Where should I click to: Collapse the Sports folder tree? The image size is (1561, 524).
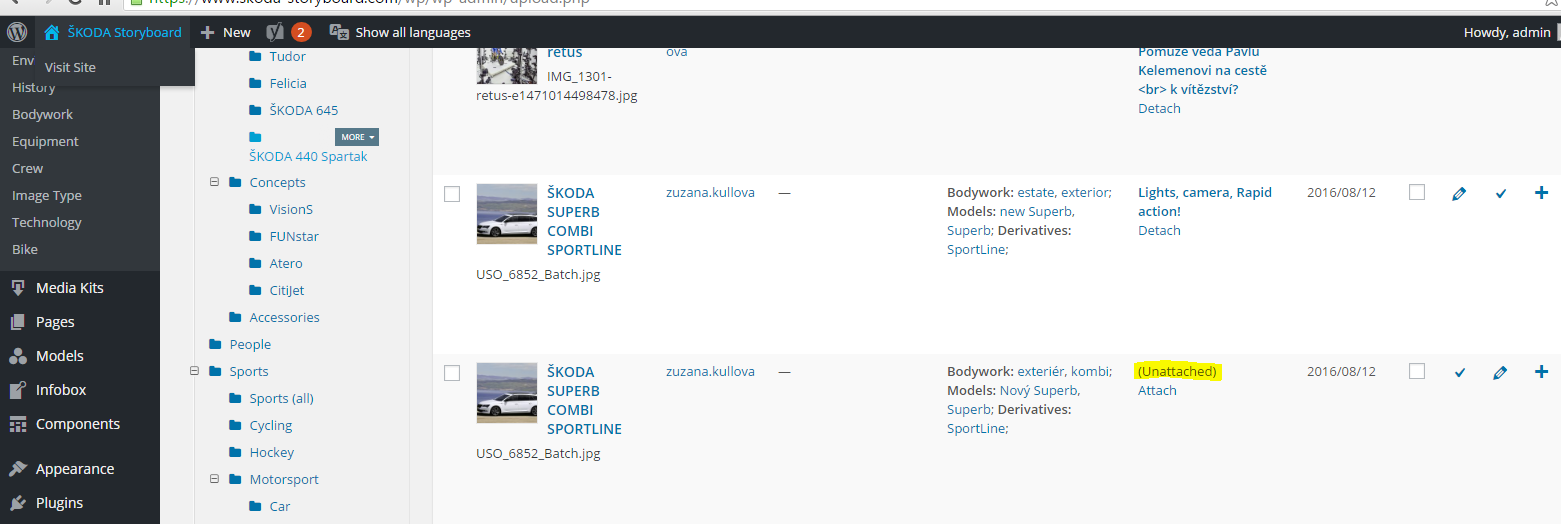tap(194, 371)
